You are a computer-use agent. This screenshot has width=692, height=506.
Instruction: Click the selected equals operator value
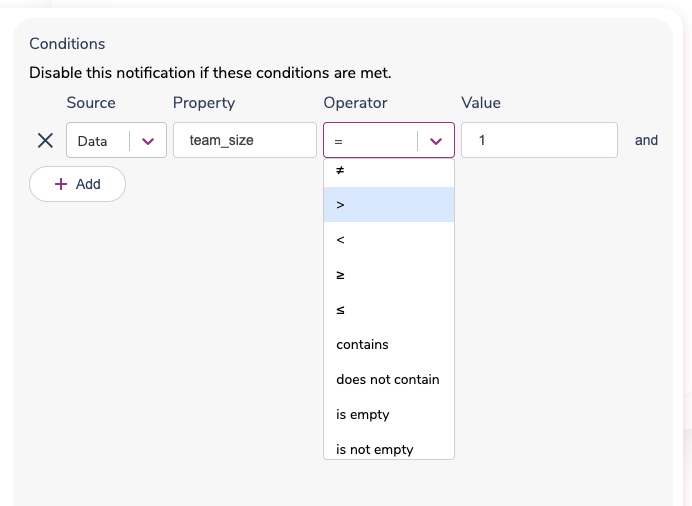(339, 142)
